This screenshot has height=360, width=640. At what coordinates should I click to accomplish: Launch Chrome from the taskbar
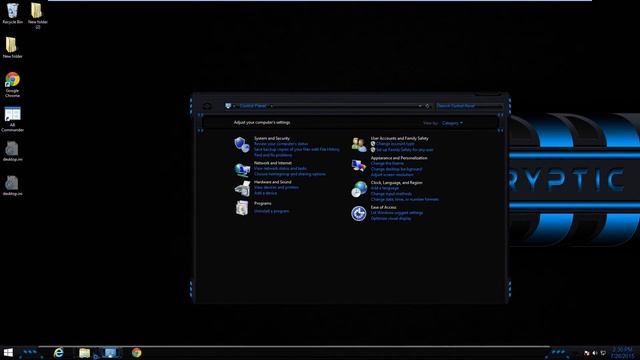point(136,353)
